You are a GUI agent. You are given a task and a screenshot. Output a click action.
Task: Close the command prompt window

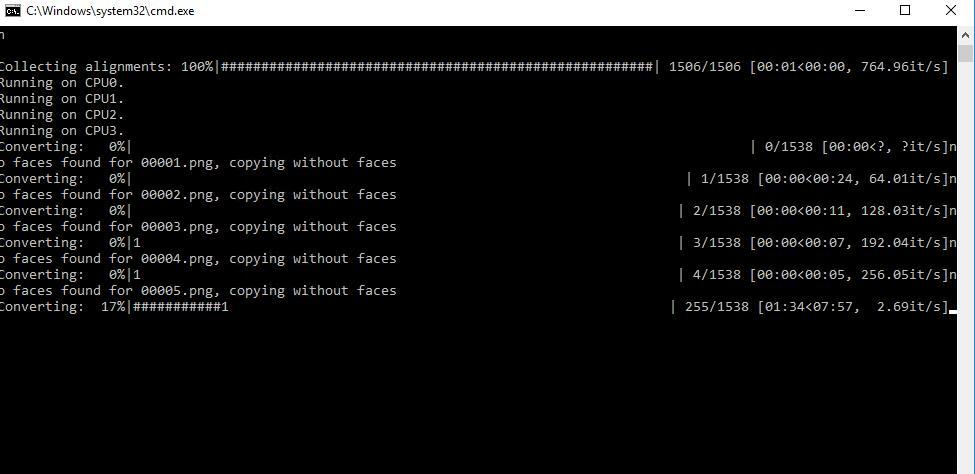(951, 11)
